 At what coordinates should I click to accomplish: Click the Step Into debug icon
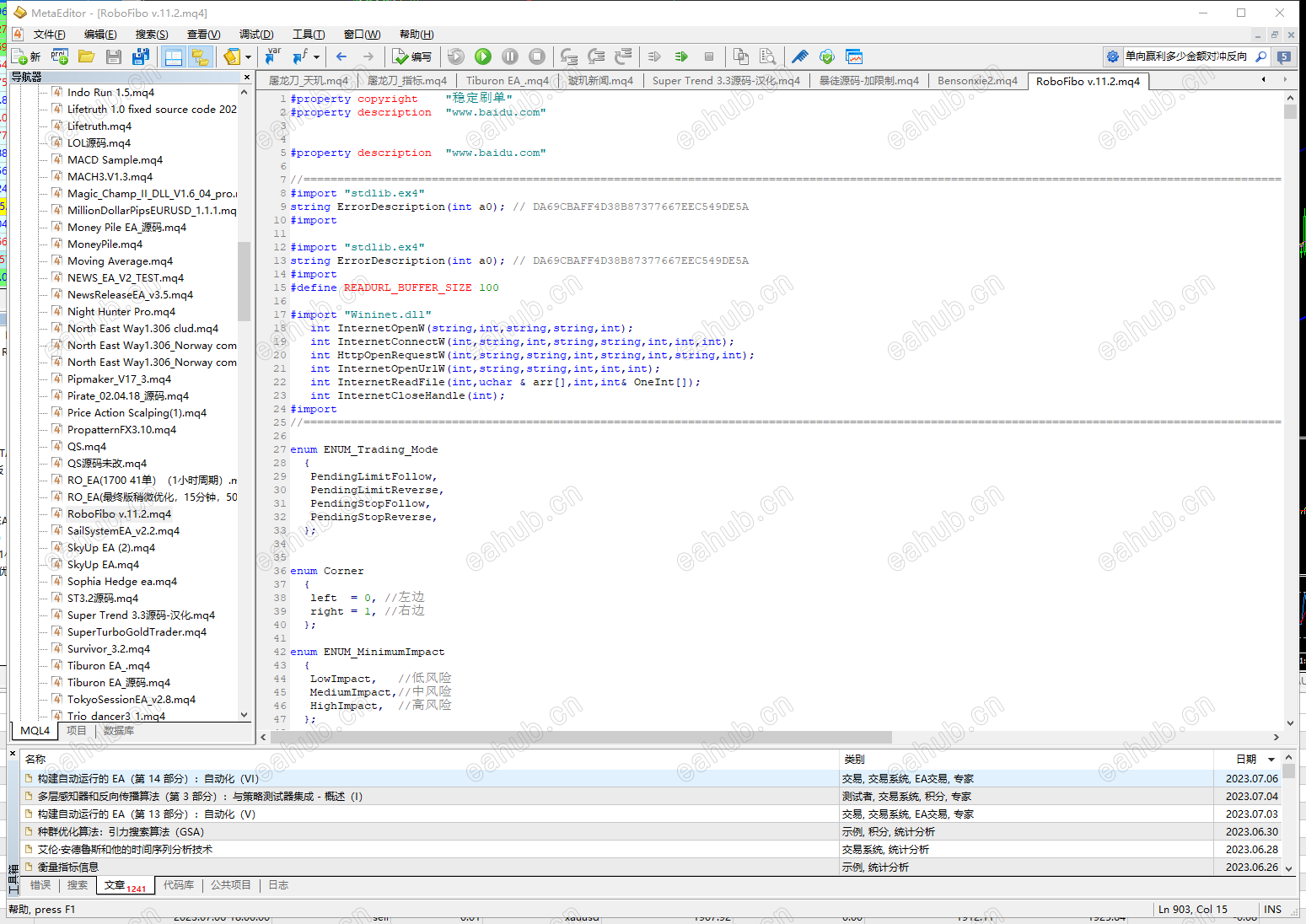point(569,56)
